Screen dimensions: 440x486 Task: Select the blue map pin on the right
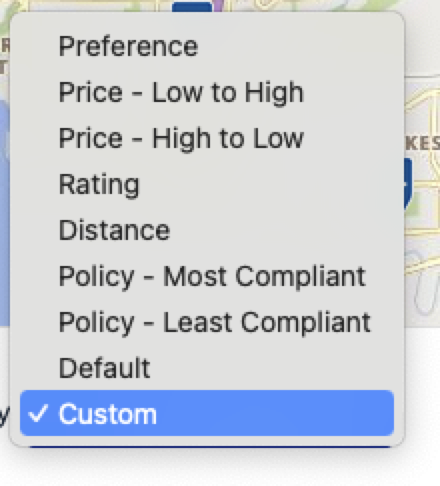click(408, 183)
